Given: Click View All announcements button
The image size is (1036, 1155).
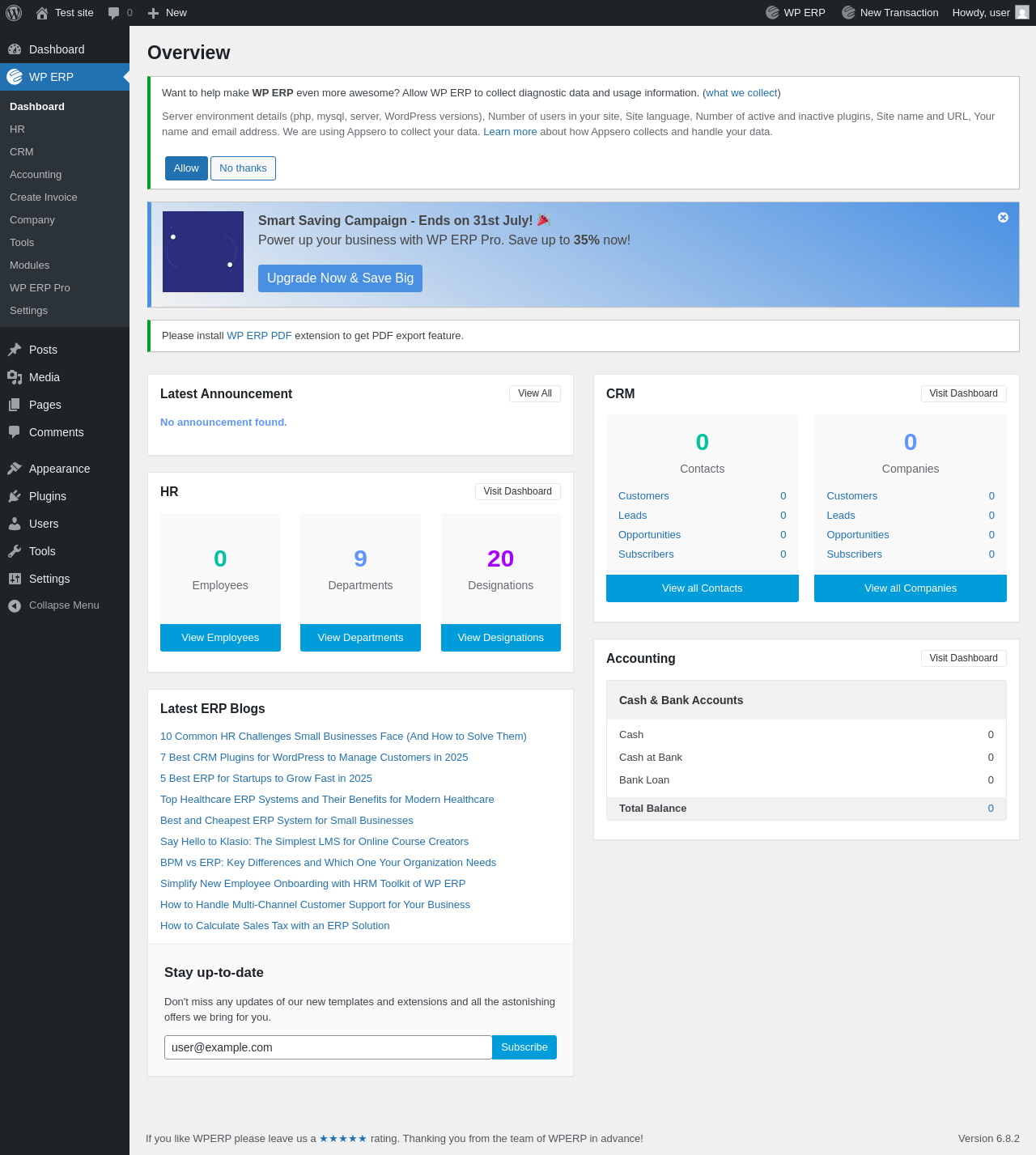Looking at the screenshot, I should click(x=535, y=393).
